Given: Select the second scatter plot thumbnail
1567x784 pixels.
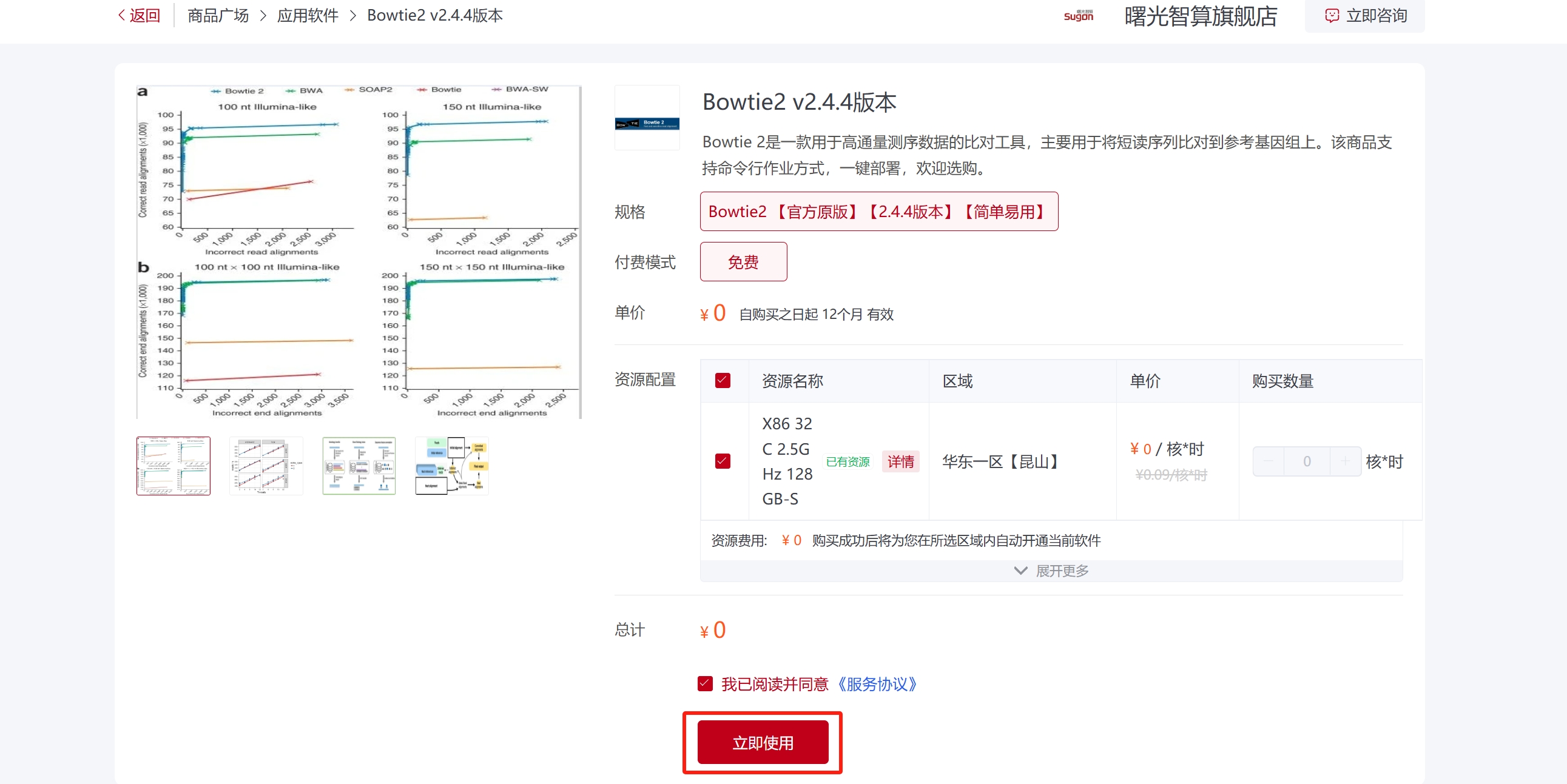Looking at the screenshot, I should (266, 466).
